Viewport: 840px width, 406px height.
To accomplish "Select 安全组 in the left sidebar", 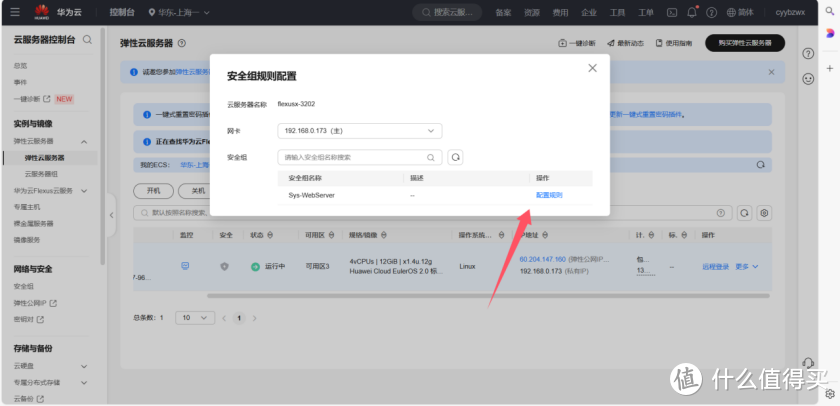I will 24,286.
